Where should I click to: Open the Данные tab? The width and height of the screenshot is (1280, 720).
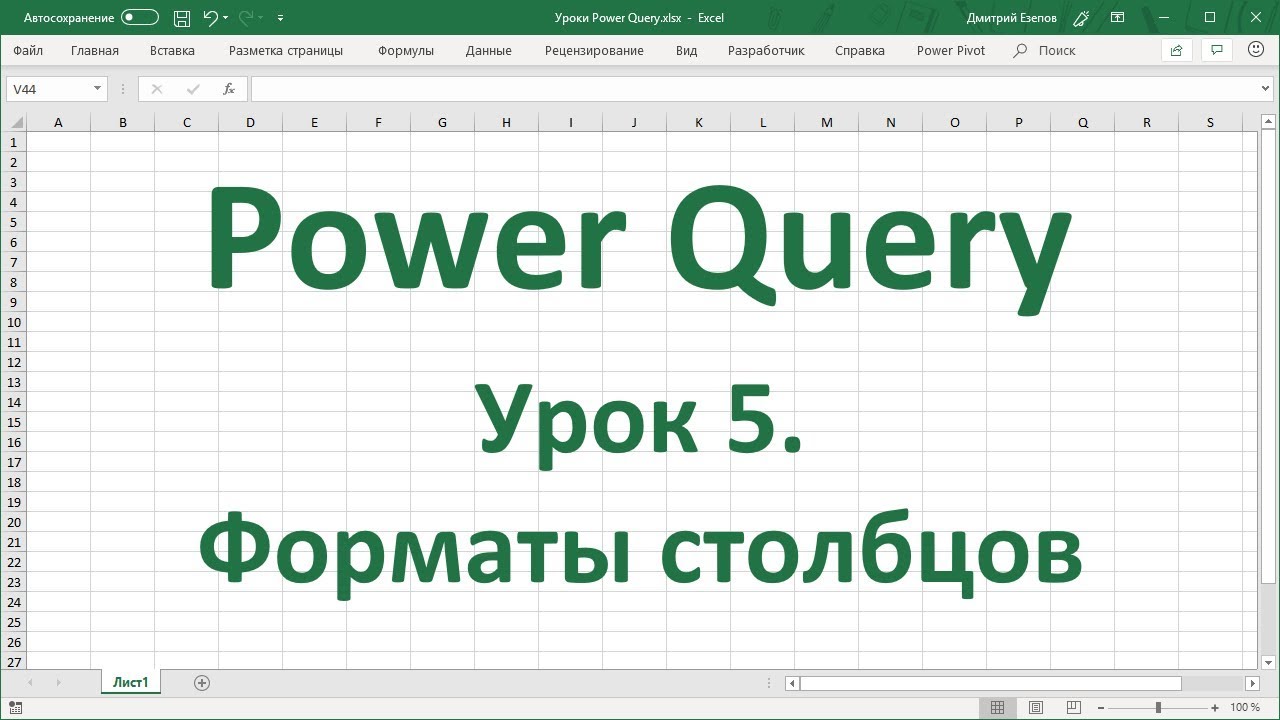488,50
